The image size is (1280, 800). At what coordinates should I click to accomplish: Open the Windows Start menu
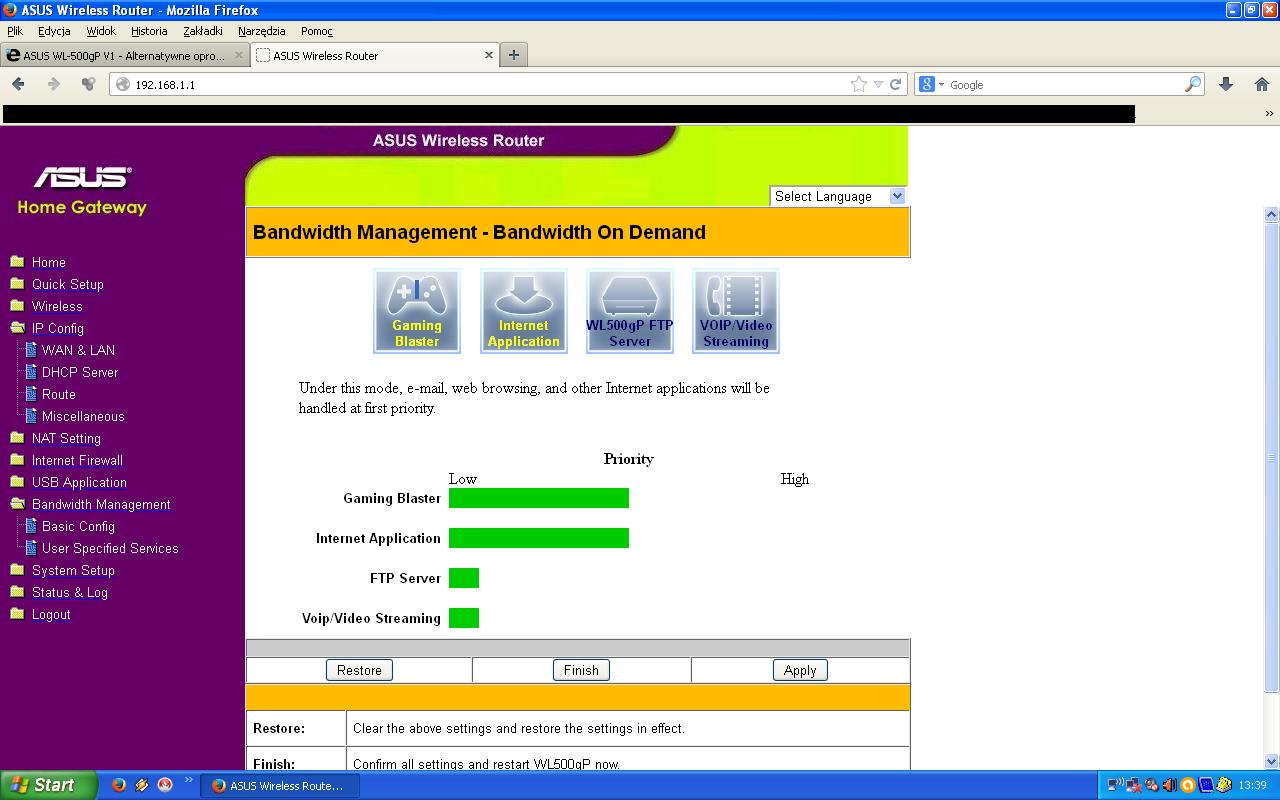coord(49,785)
